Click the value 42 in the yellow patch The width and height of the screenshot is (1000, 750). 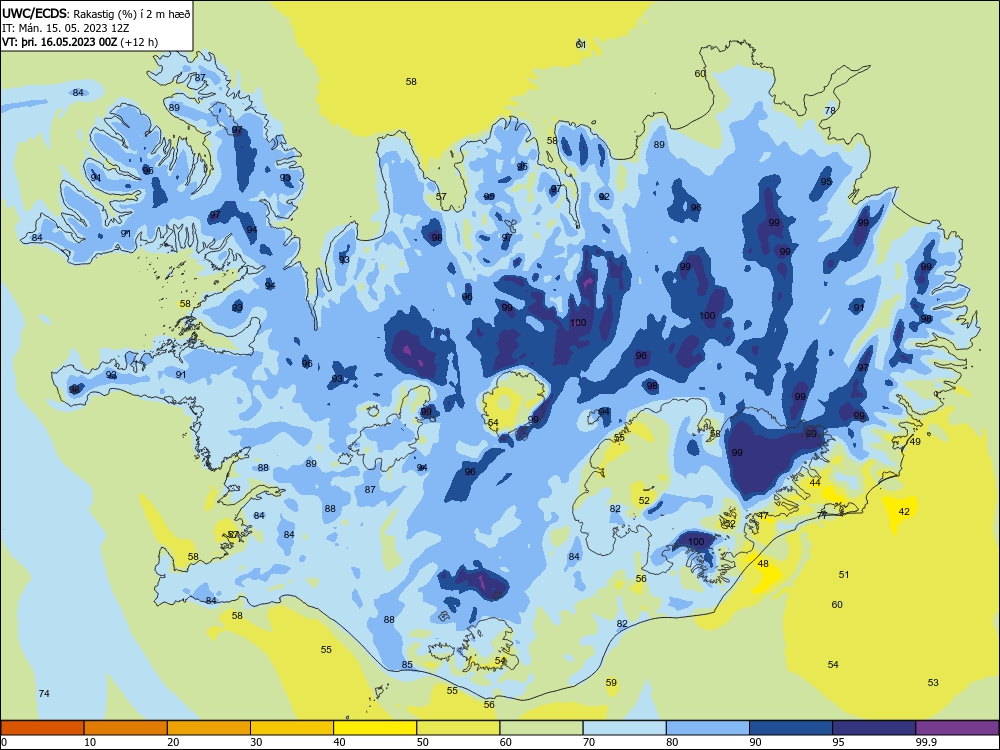point(904,511)
